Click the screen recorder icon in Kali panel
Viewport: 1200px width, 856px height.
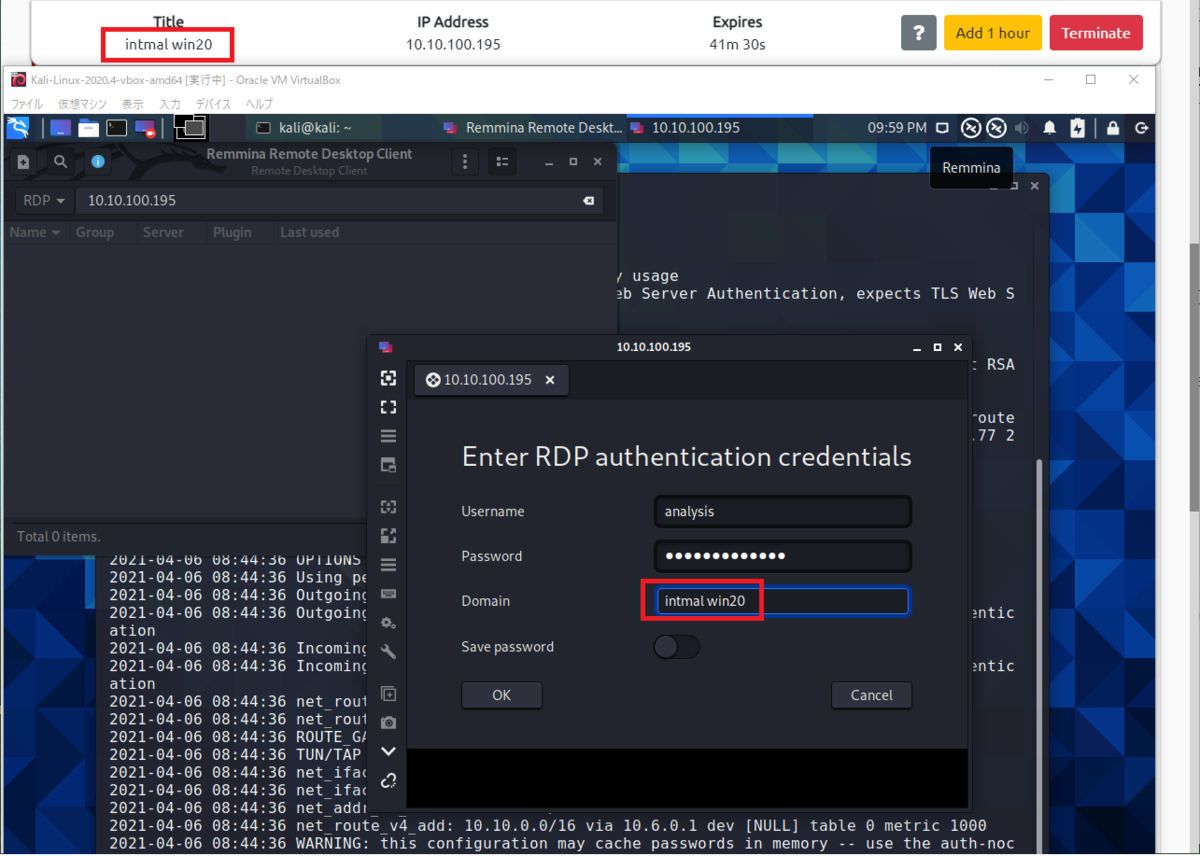tap(146, 128)
